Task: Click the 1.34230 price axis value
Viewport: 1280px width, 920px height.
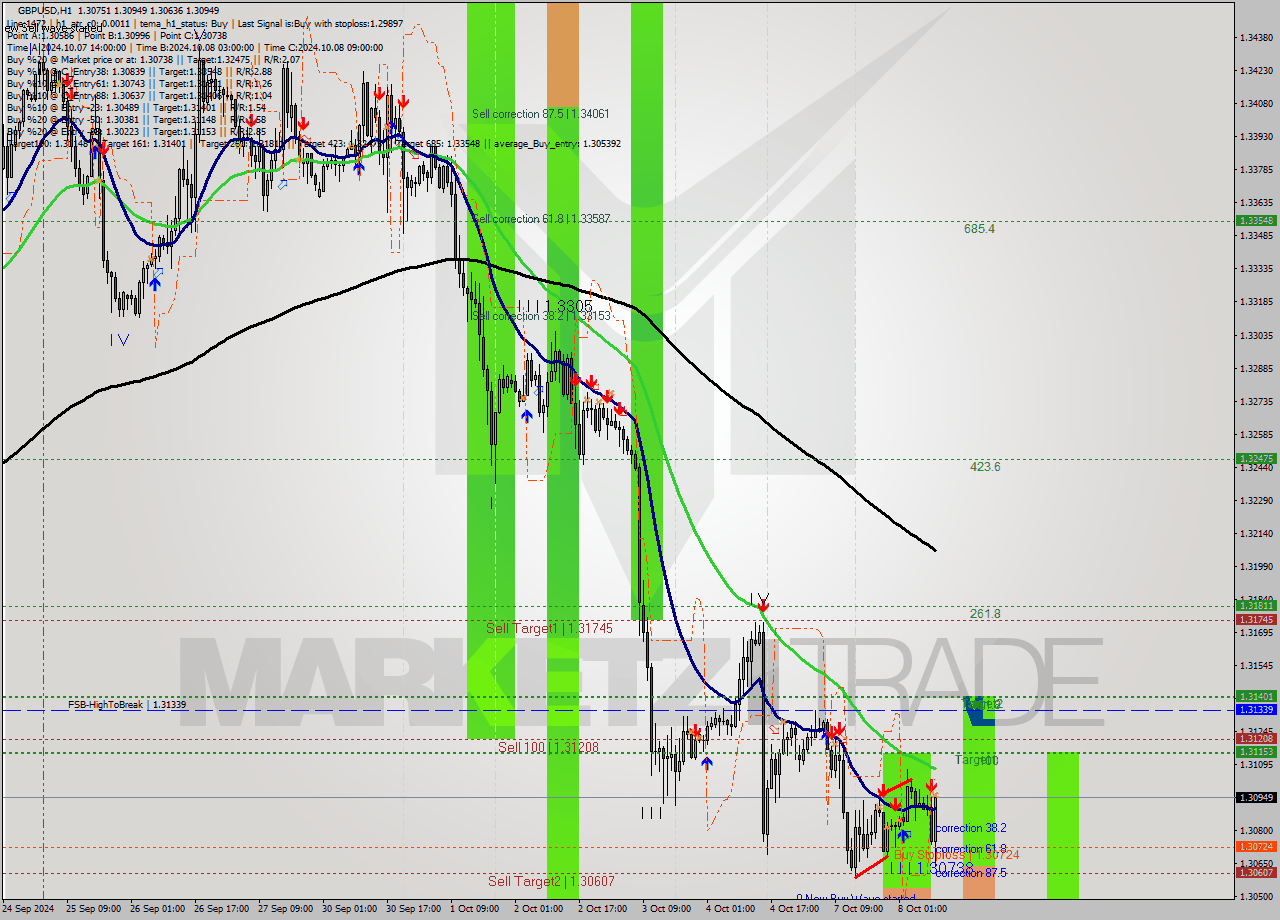Action: coord(1256,70)
